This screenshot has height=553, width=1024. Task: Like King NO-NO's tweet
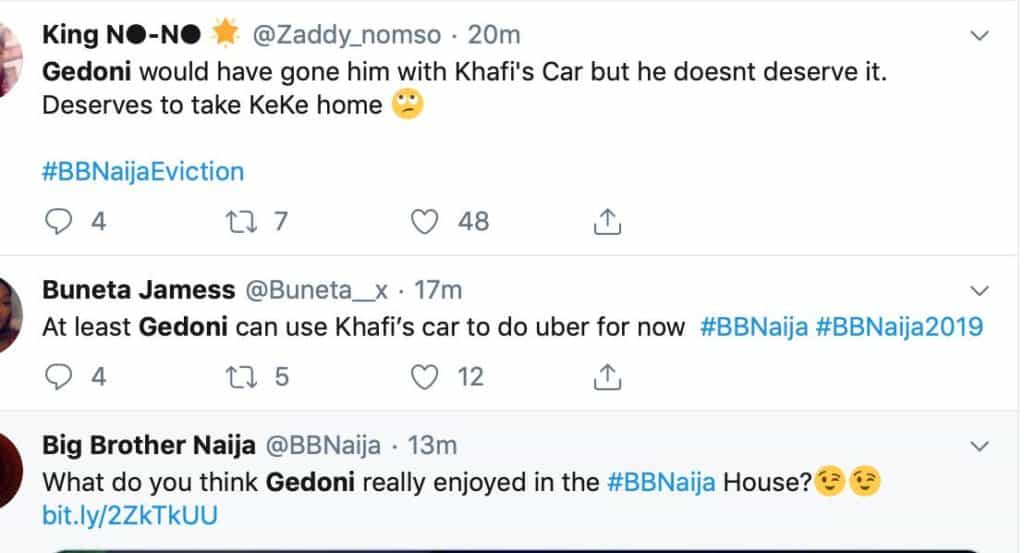pos(426,221)
